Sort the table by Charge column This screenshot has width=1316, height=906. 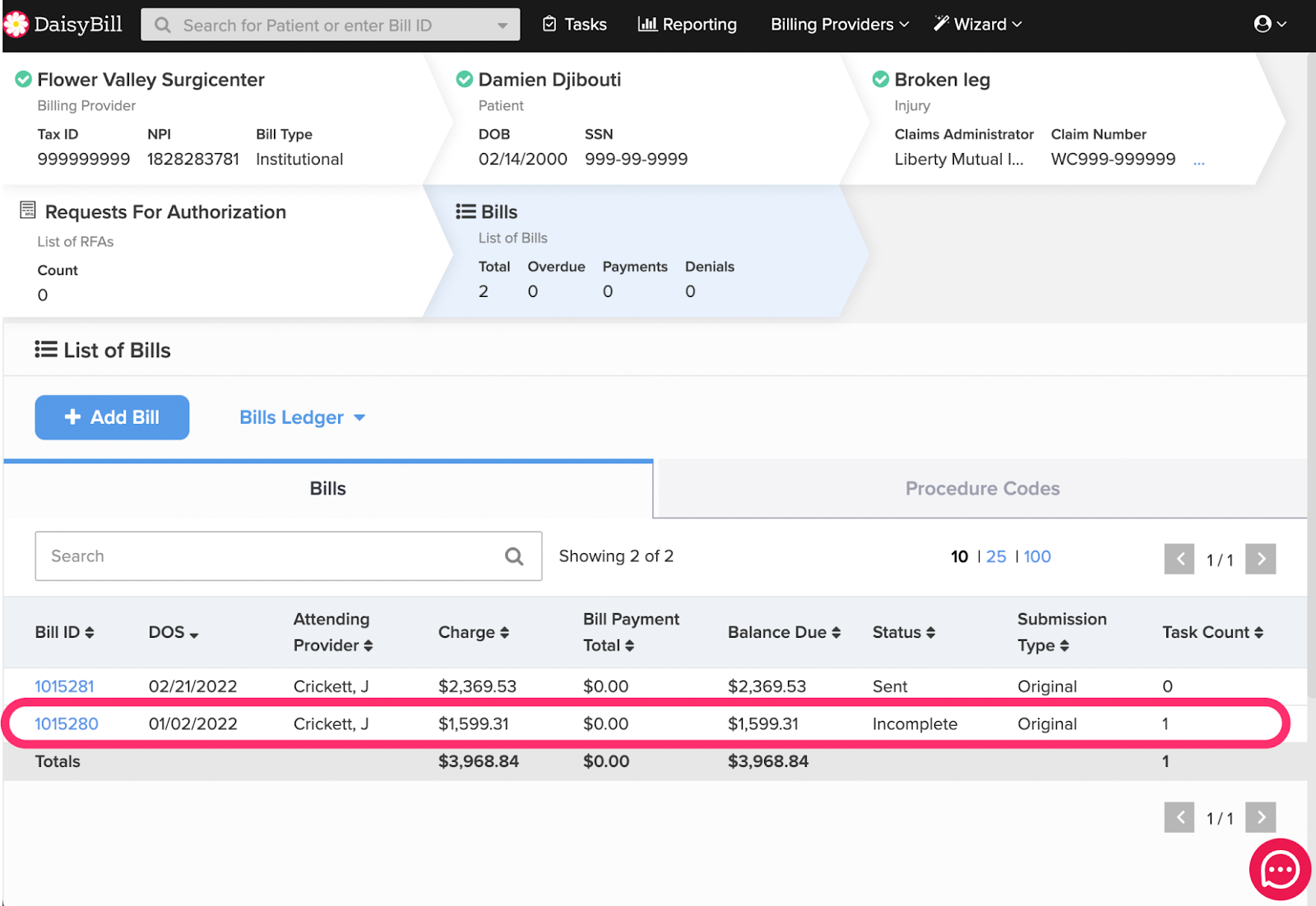tap(473, 633)
